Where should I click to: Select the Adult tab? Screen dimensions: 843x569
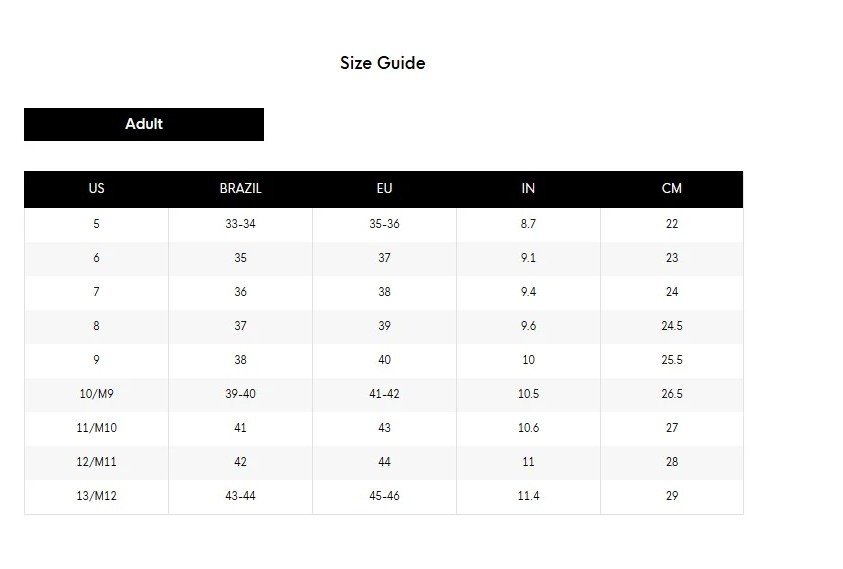tap(144, 124)
